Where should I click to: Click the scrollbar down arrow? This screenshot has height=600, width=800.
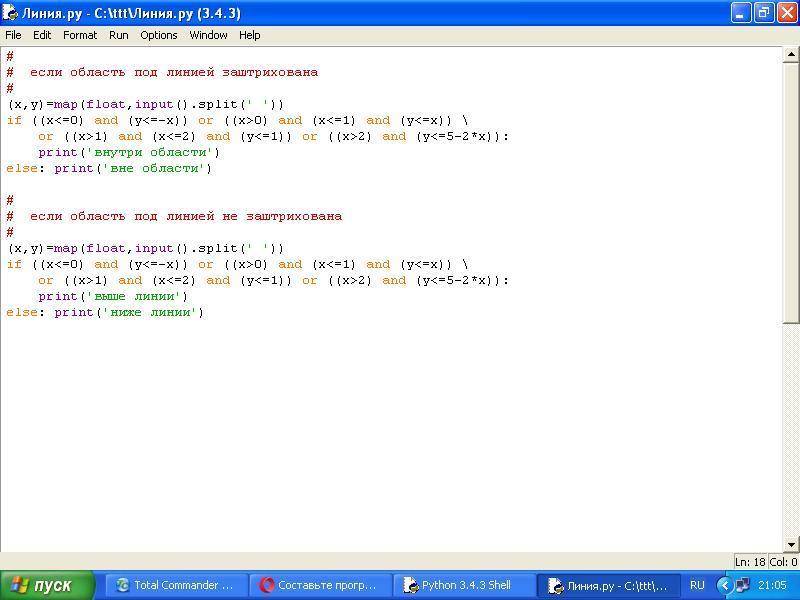coord(791,544)
